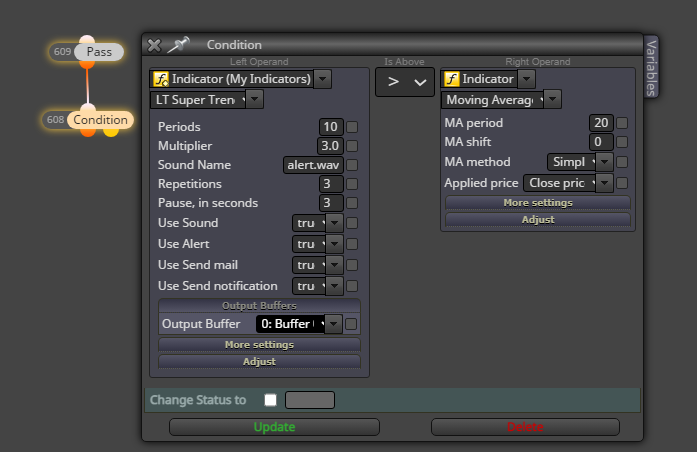The image size is (697, 452).
Task: Tick the checkbox next to Output Buffer
Action: (351, 324)
